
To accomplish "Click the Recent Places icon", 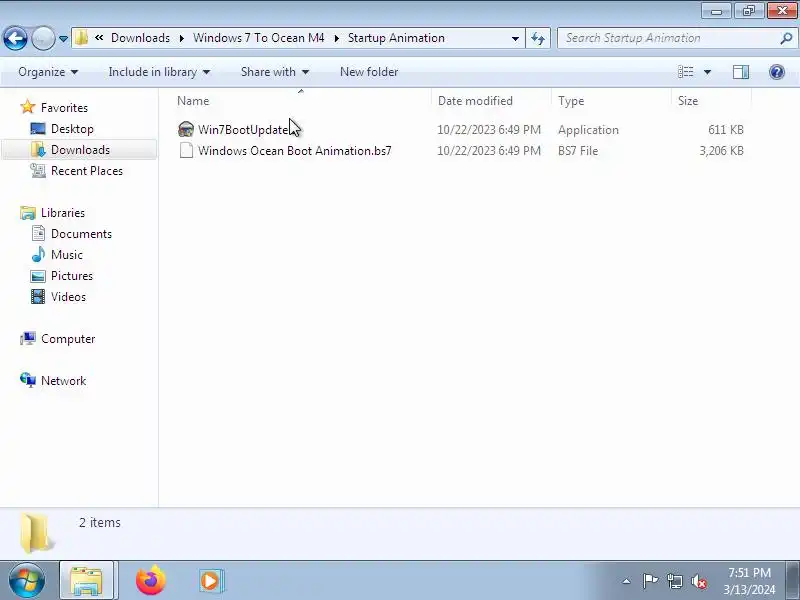I will click(38, 170).
